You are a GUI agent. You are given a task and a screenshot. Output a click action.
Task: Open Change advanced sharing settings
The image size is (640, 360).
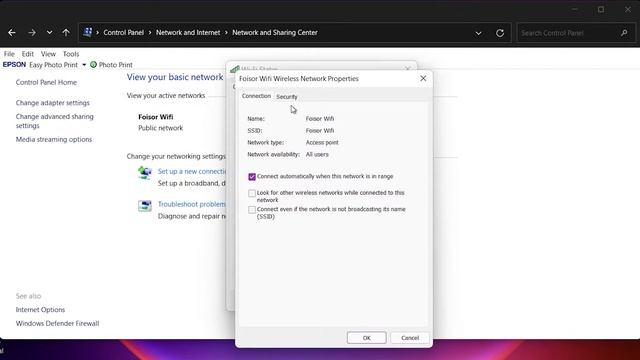pos(55,121)
